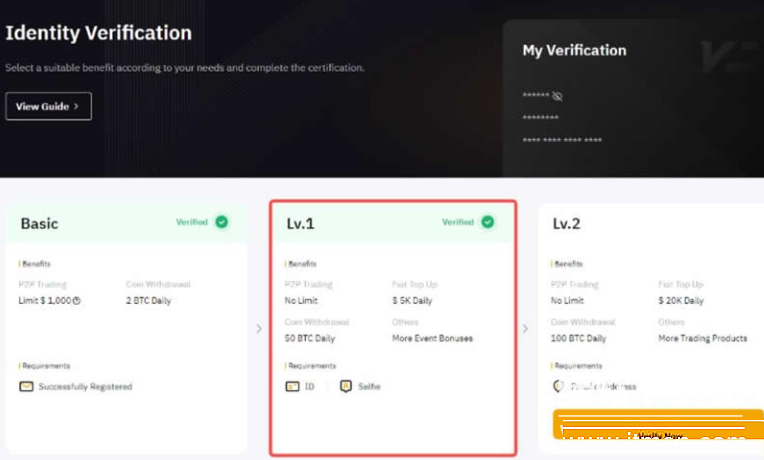This screenshot has width=764, height=460.
Task: Click the Identity Verification page title
Action: coord(98,33)
